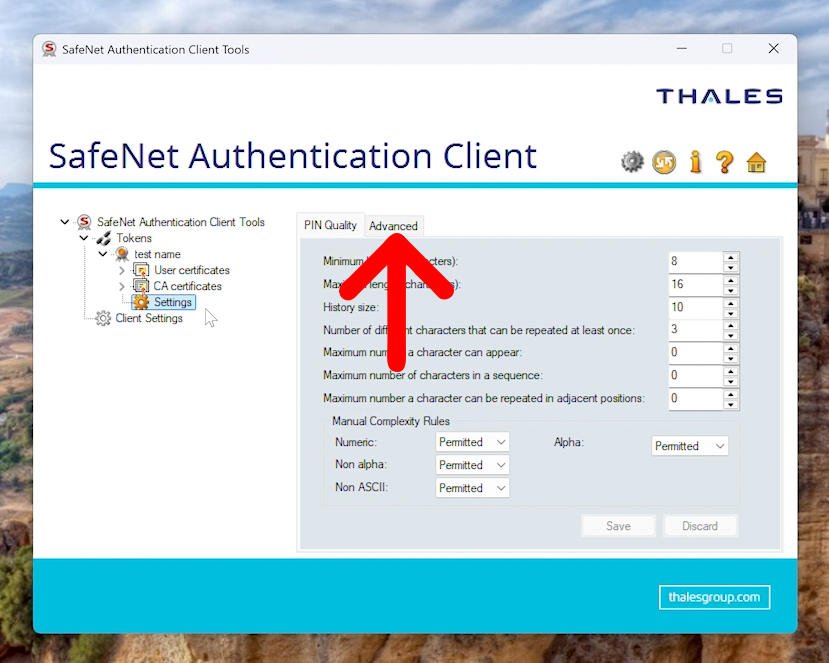Open the About info icon

click(695, 162)
